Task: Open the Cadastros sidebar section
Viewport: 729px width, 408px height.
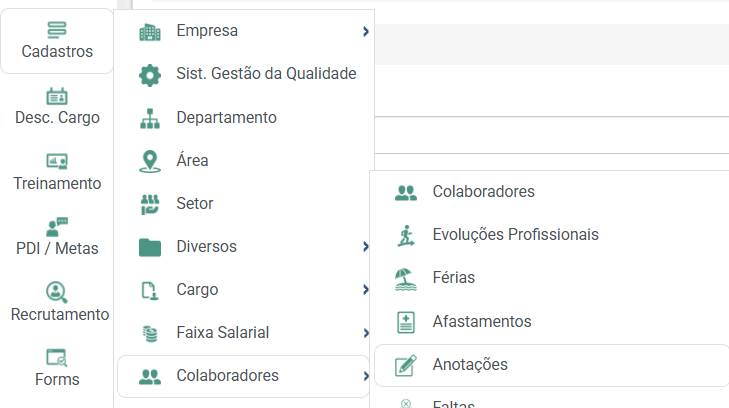Action: pyautogui.click(x=57, y=41)
